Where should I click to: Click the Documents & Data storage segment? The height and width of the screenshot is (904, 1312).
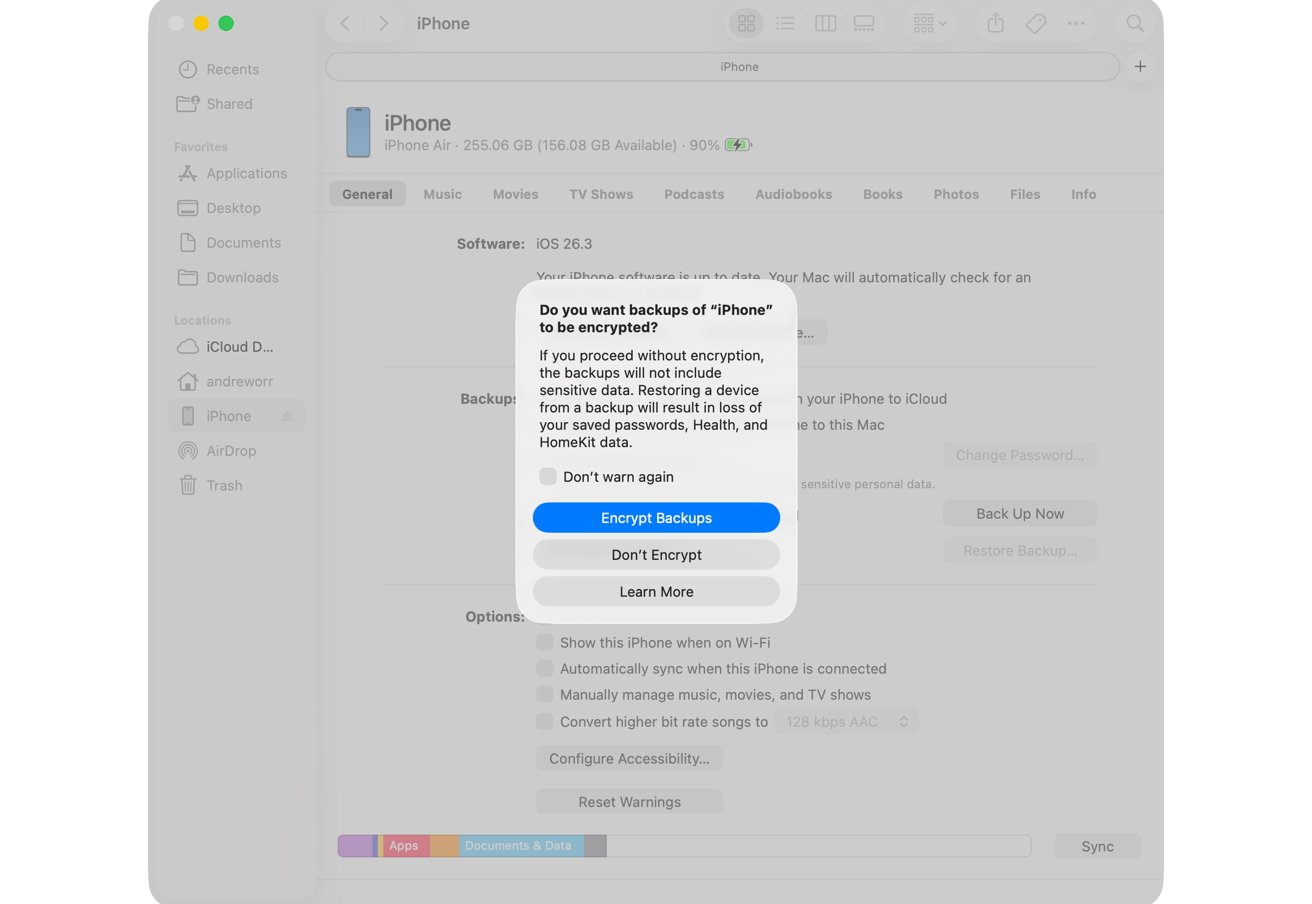click(x=518, y=845)
